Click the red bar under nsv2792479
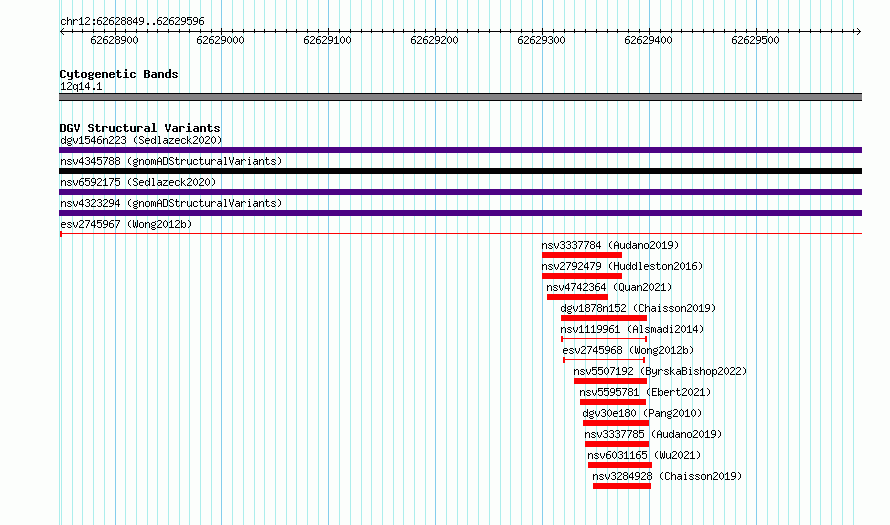The width and height of the screenshot is (890, 525). (582, 276)
